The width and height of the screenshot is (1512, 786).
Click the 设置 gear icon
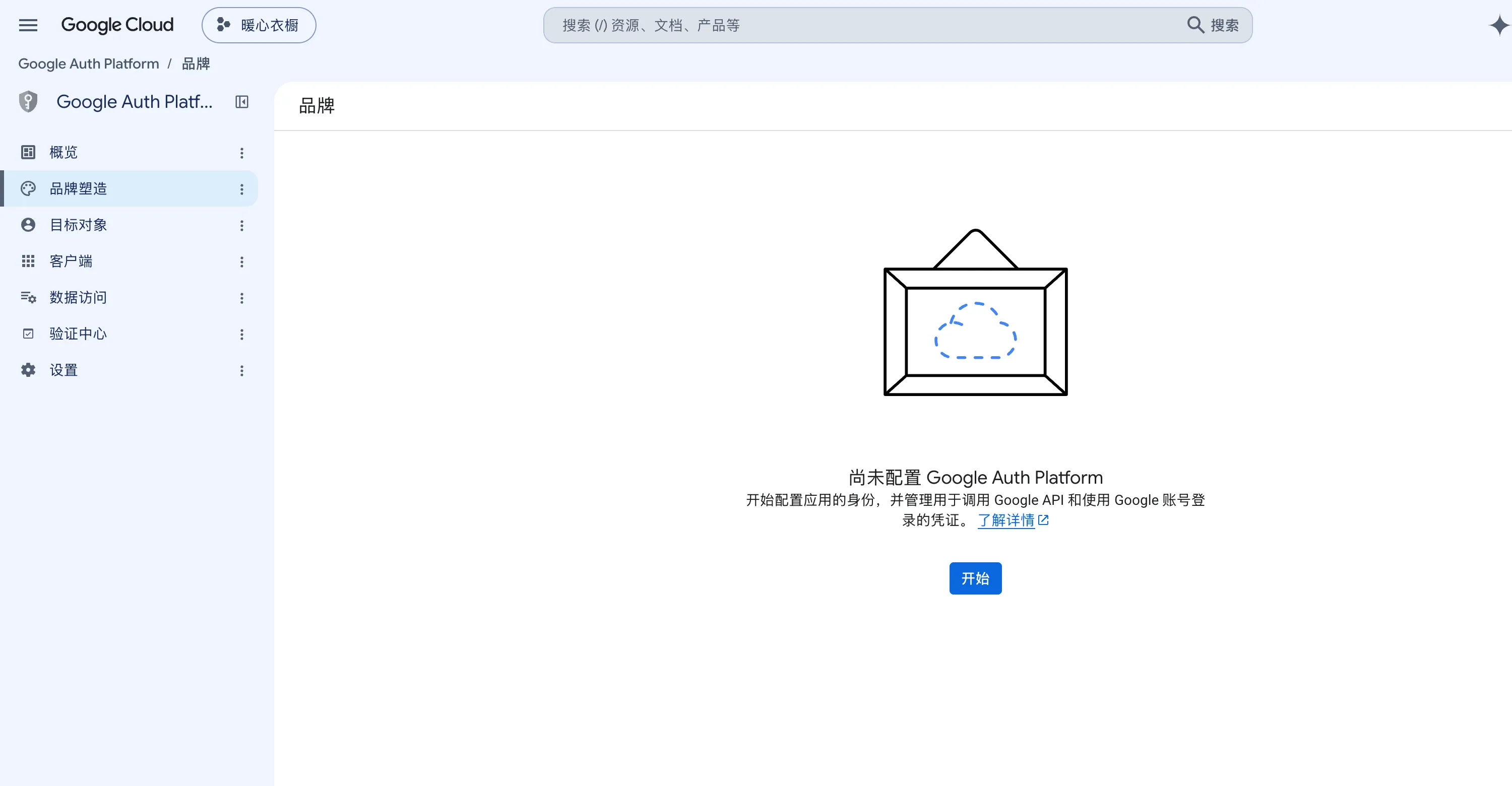tap(28, 371)
